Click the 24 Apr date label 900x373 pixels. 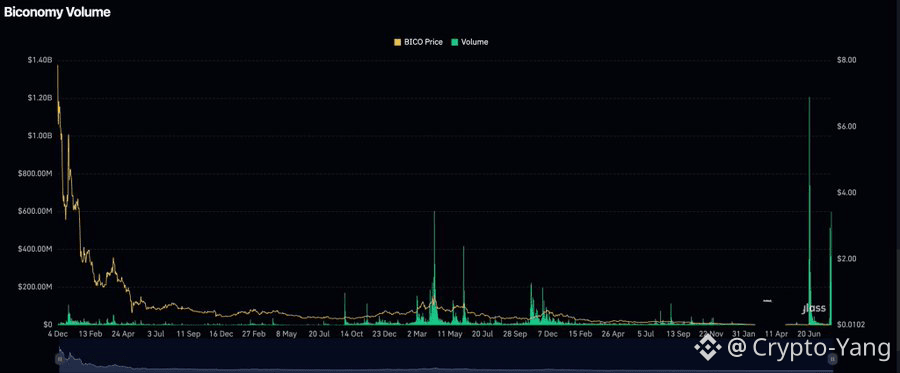pos(123,333)
